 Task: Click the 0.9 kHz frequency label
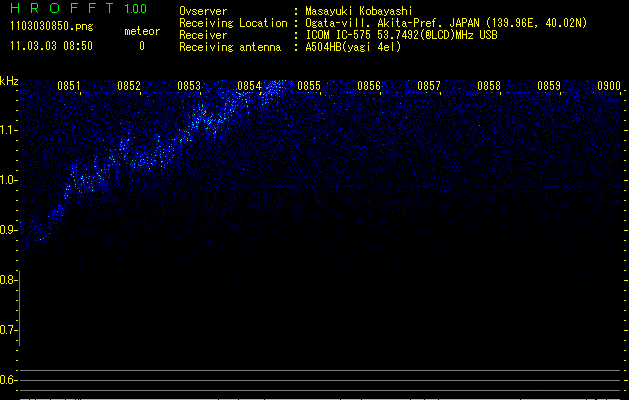(x=8, y=230)
